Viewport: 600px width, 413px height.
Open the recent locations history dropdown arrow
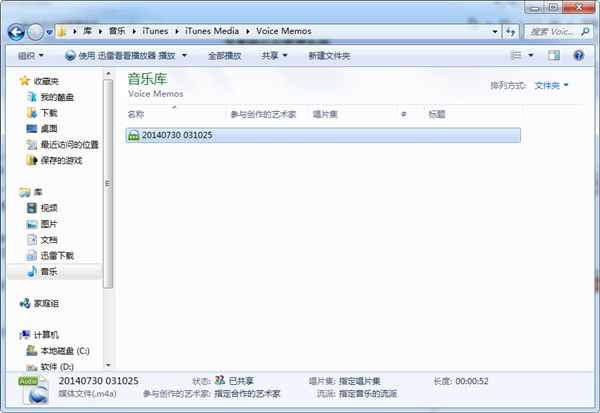coord(49,33)
